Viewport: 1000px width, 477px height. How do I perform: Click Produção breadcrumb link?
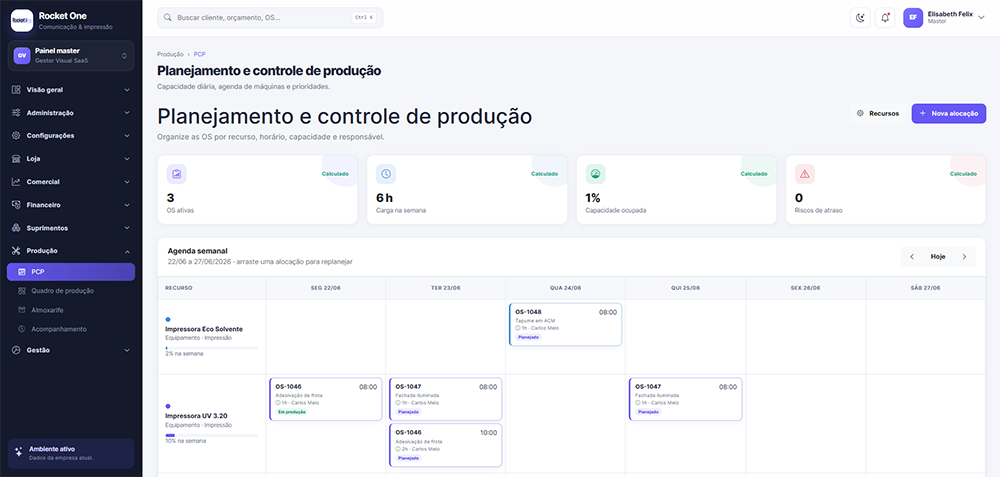tap(170, 54)
